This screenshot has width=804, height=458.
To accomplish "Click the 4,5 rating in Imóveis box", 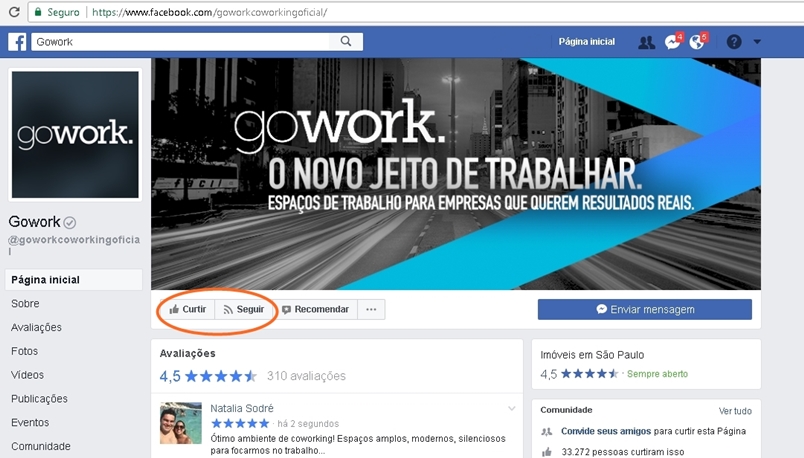I will [x=548, y=374].
